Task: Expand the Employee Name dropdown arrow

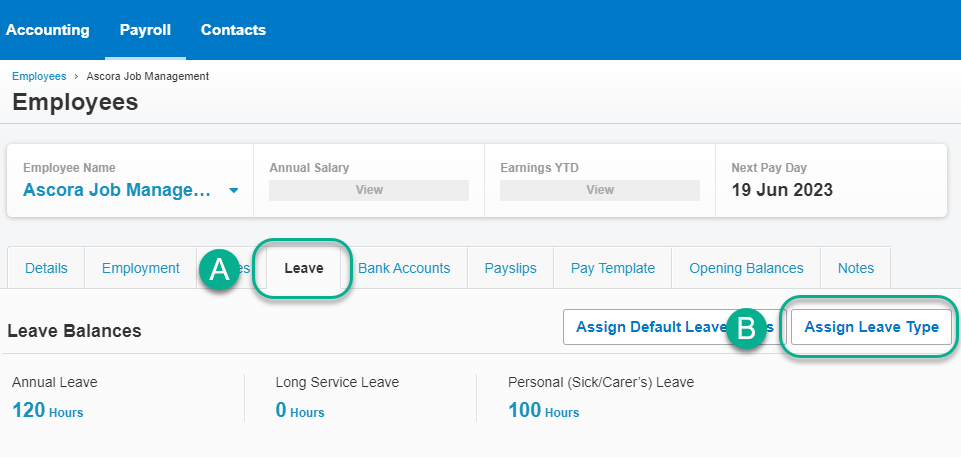Action: coord(233,191)
